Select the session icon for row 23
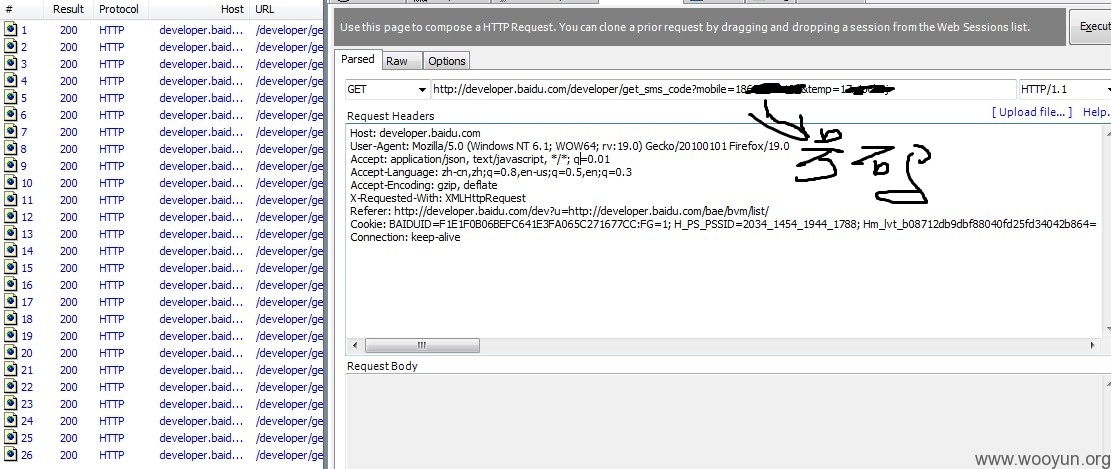Image resolution: width=1111 pixels, height=469 pixels. pos(11,404)
